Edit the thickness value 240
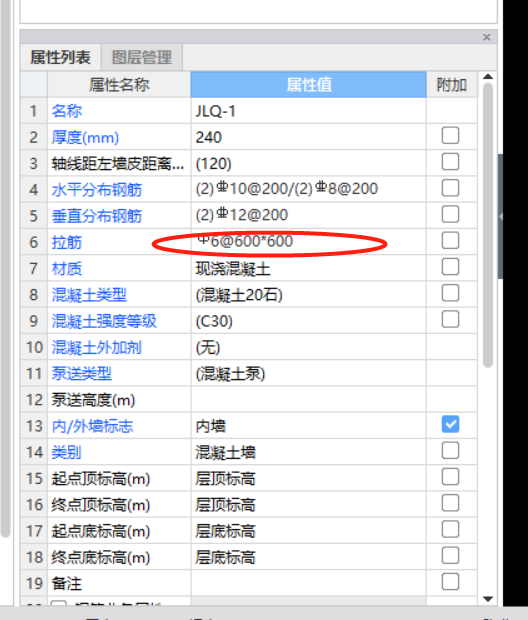This screenshot has width=528, height=620. (x=308, y=137)
